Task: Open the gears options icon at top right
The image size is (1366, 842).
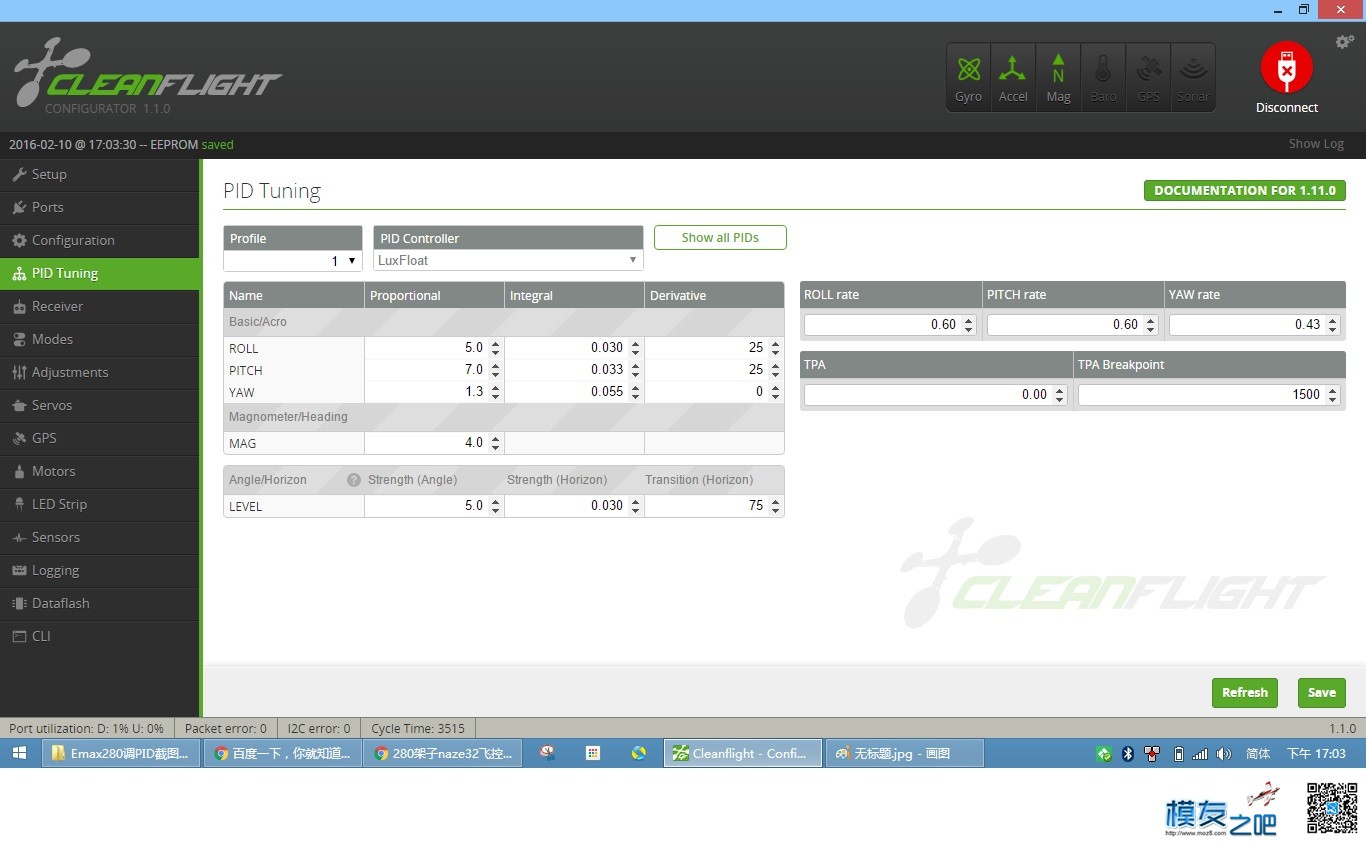Action: pyautogui.click(x=1344, y=42)
